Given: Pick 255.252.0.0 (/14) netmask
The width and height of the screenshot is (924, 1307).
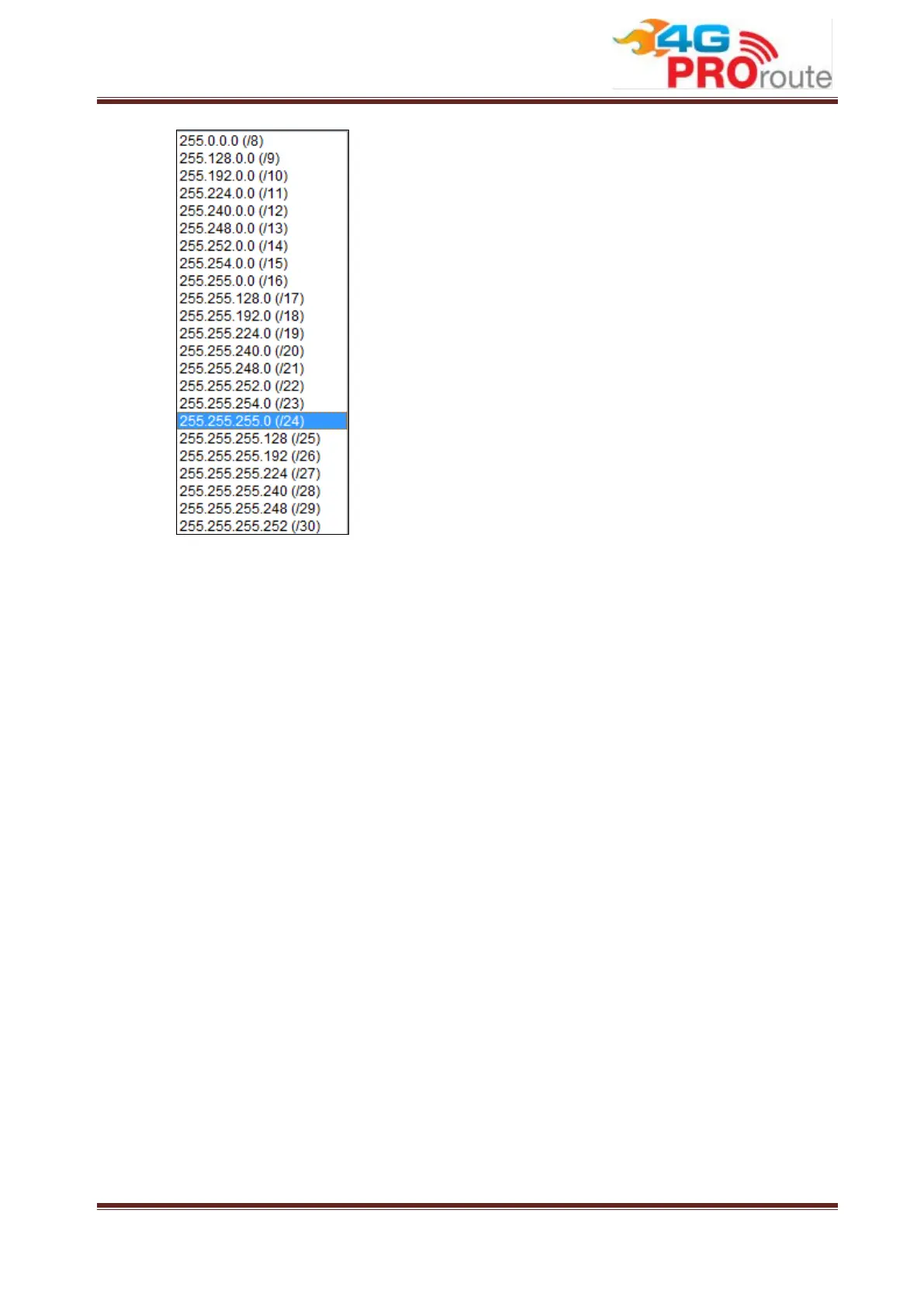Looking at the screenshot, I should (x=262, y=246).
